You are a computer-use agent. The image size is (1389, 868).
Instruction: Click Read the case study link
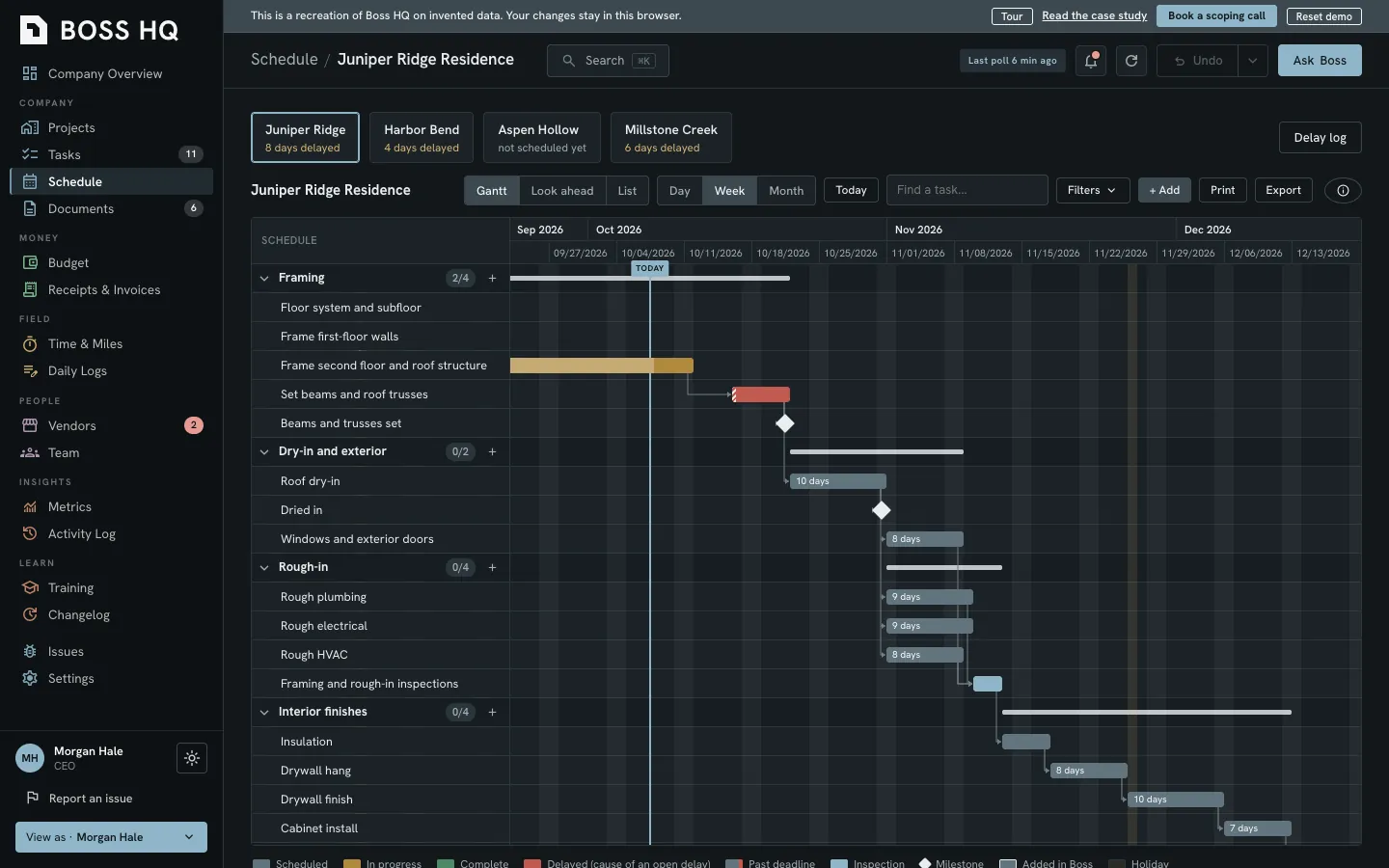[x=1094, y=16]
